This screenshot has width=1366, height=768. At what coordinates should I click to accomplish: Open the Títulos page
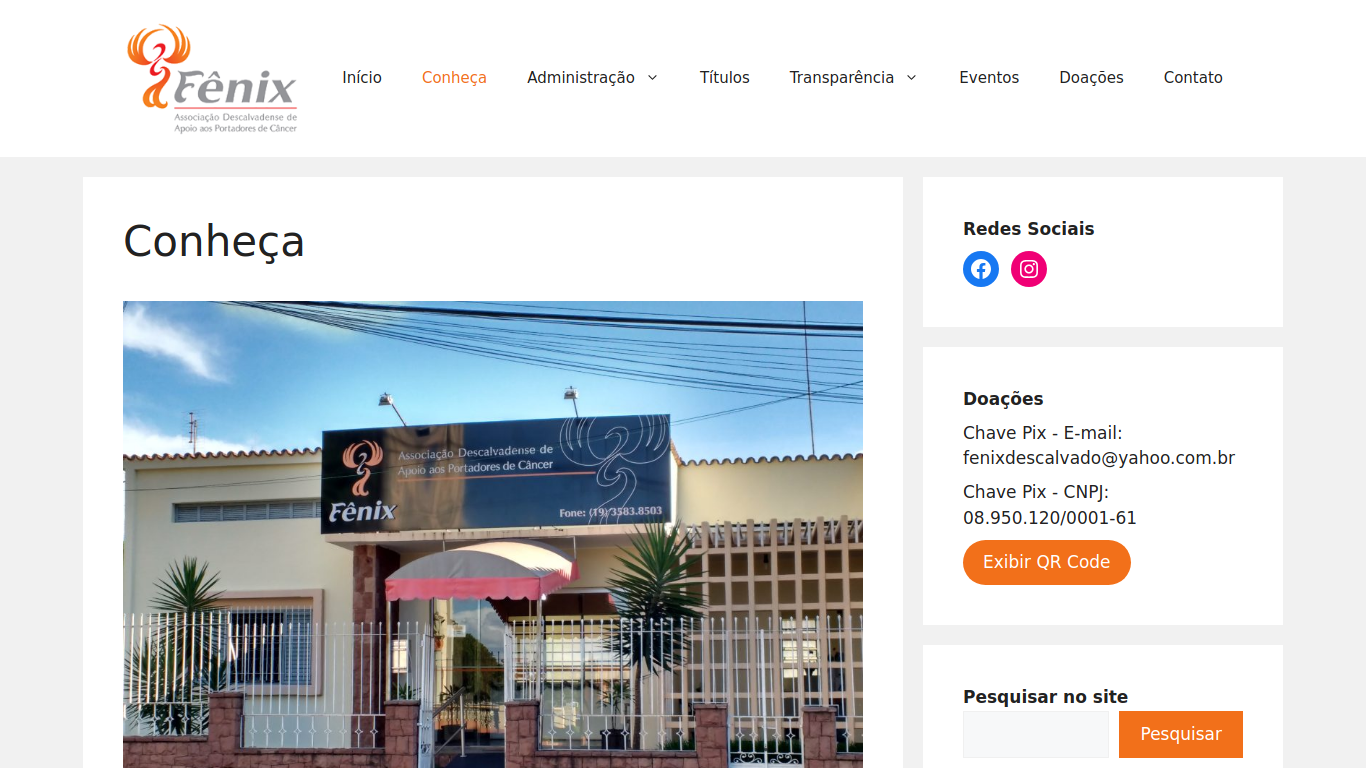point(725,78)
